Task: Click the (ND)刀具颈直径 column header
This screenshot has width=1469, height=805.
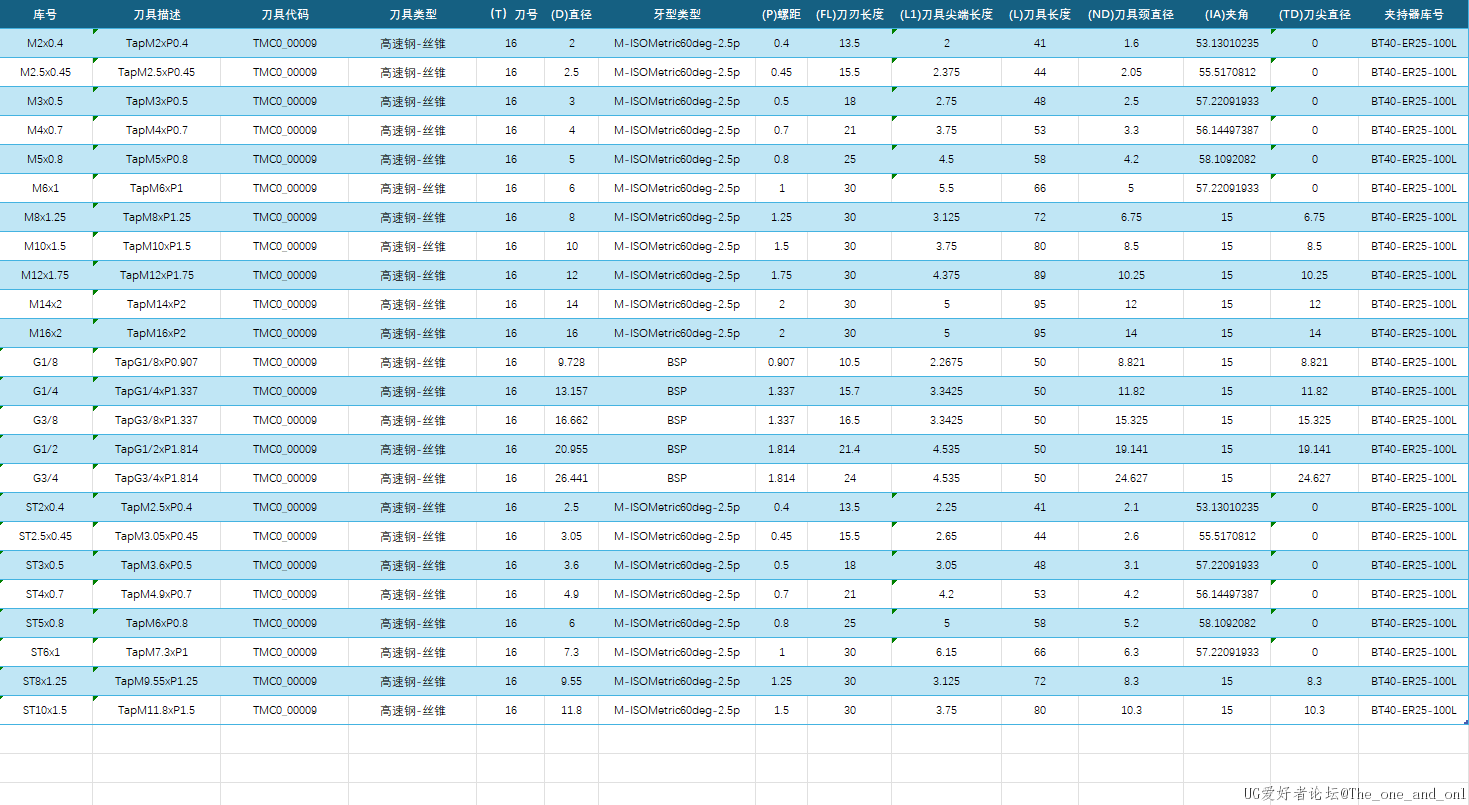Action: 1130,14
